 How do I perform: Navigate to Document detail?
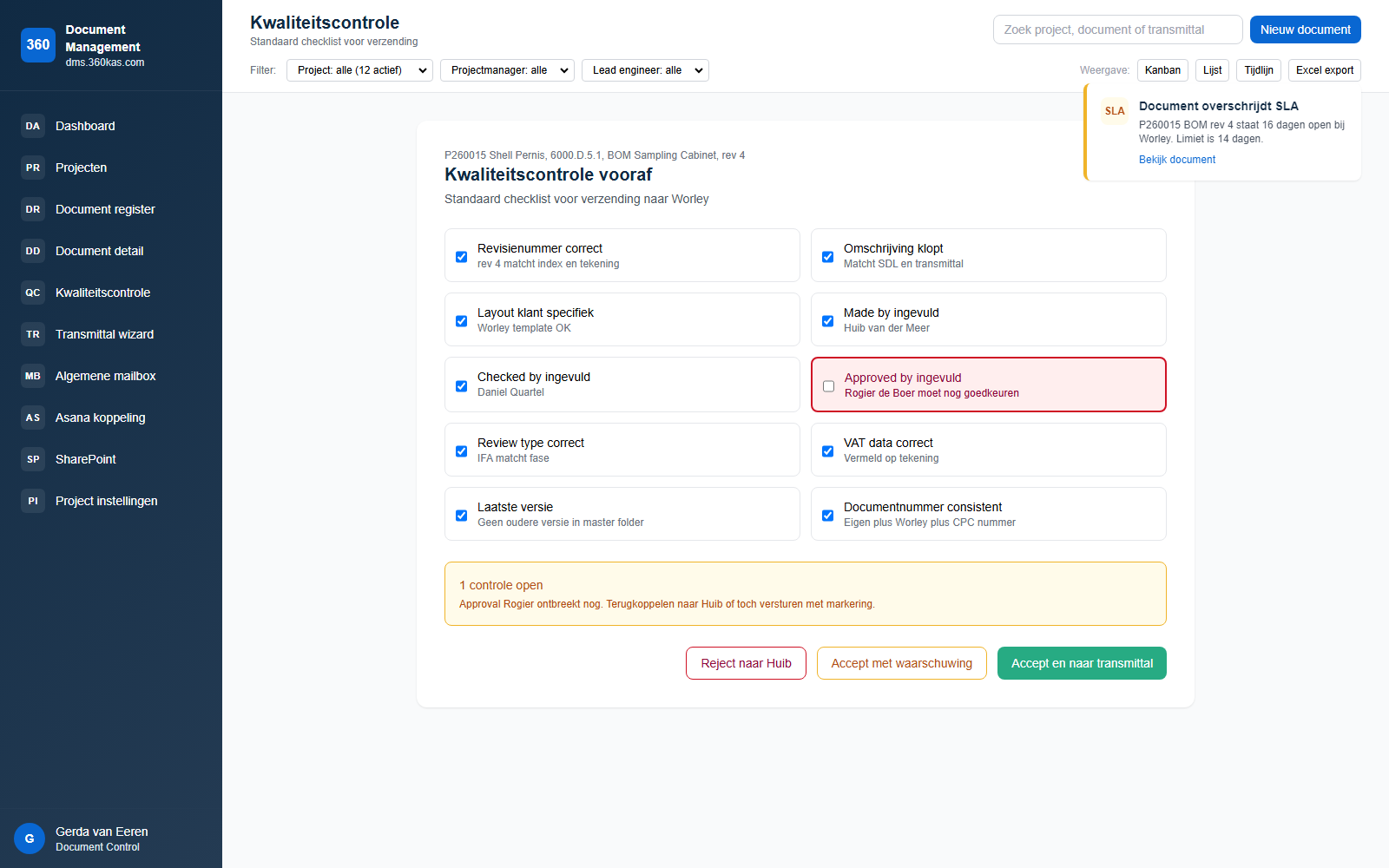(111, 251)
